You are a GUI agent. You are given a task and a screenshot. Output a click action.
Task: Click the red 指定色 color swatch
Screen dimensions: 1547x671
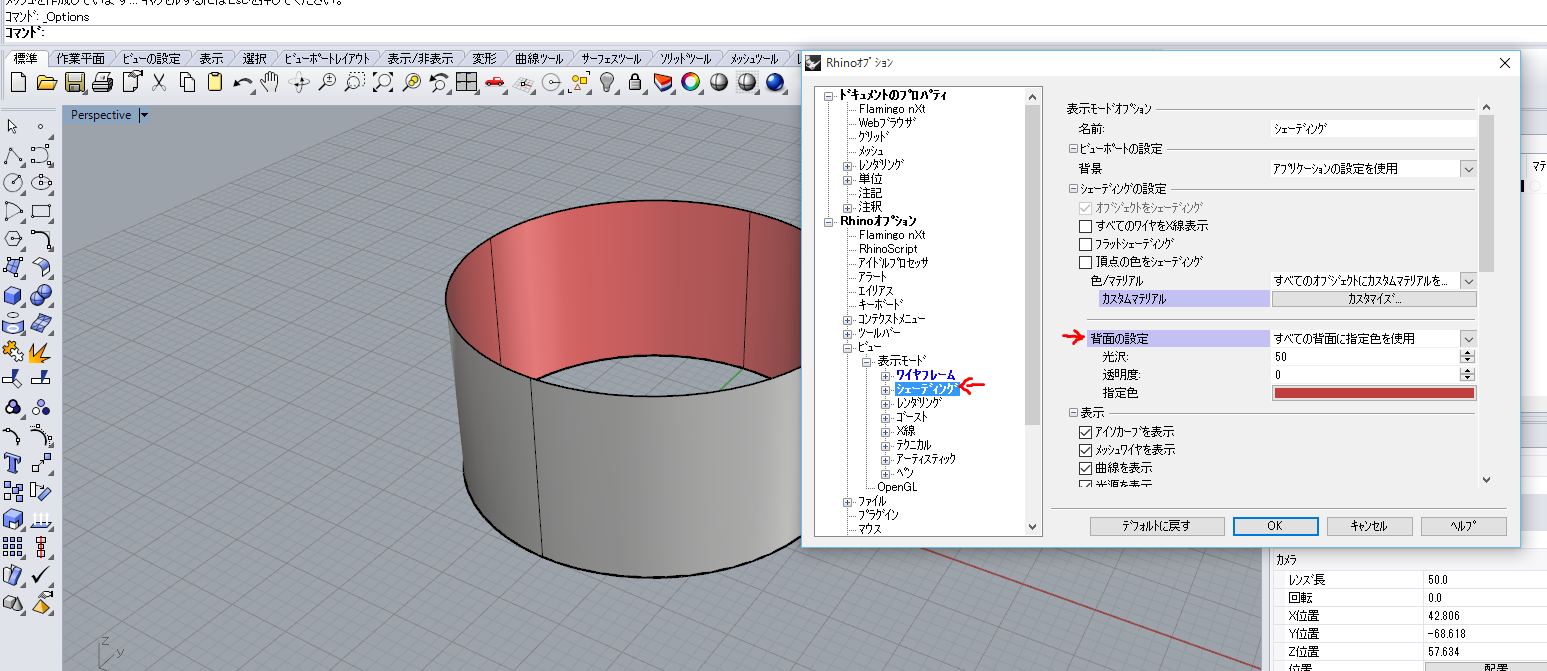1373,393
